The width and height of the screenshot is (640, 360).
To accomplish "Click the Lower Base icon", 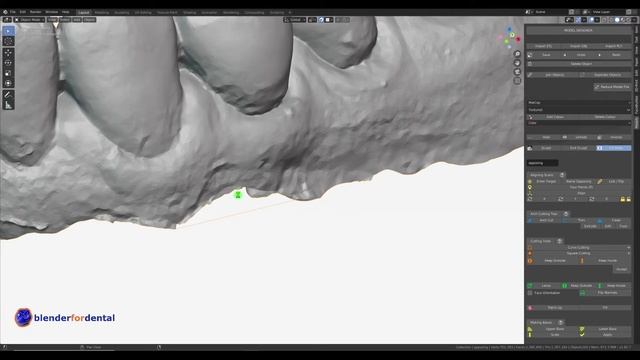I will click(x=582, y=329).
